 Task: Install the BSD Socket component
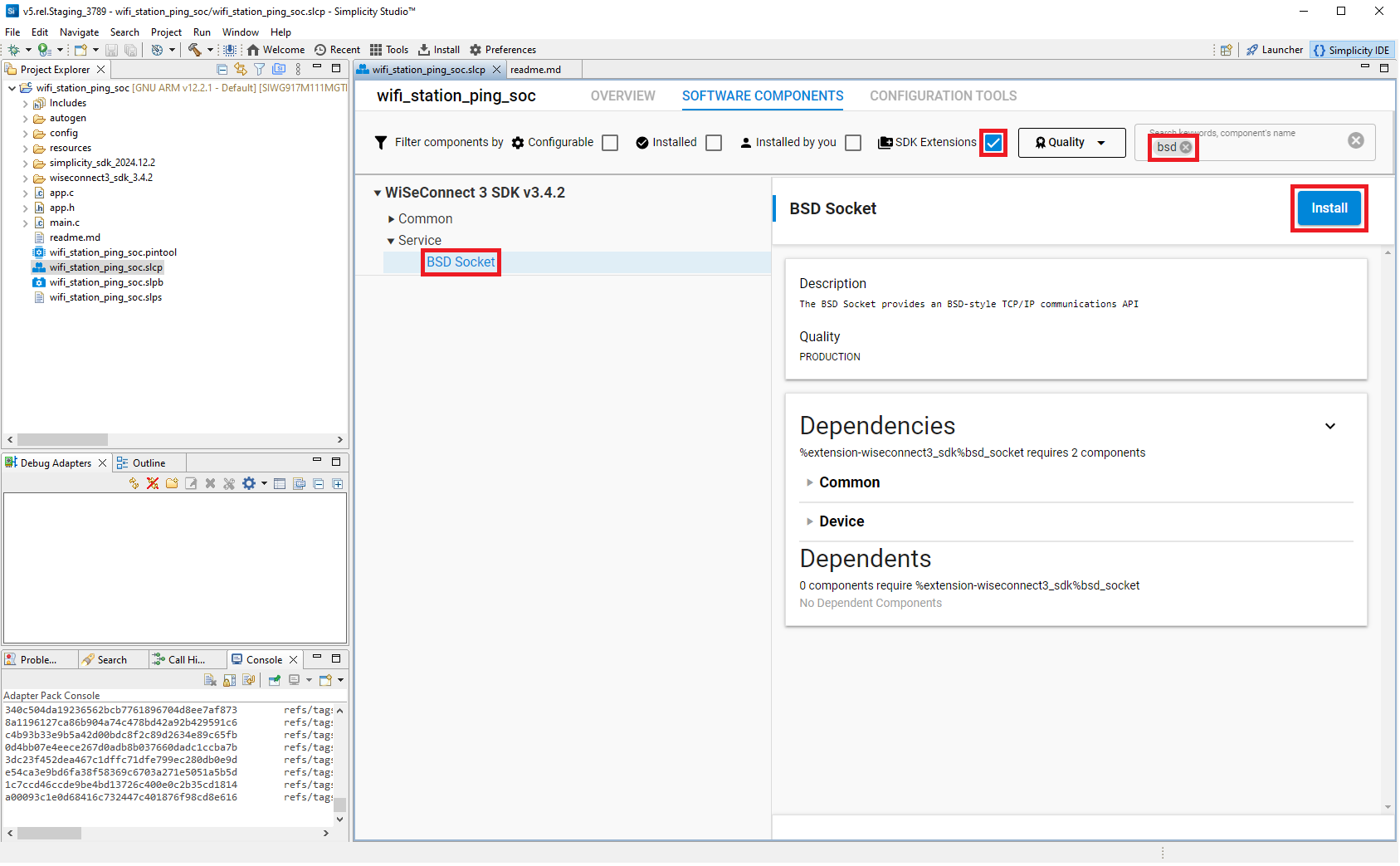coord(1329,208)
